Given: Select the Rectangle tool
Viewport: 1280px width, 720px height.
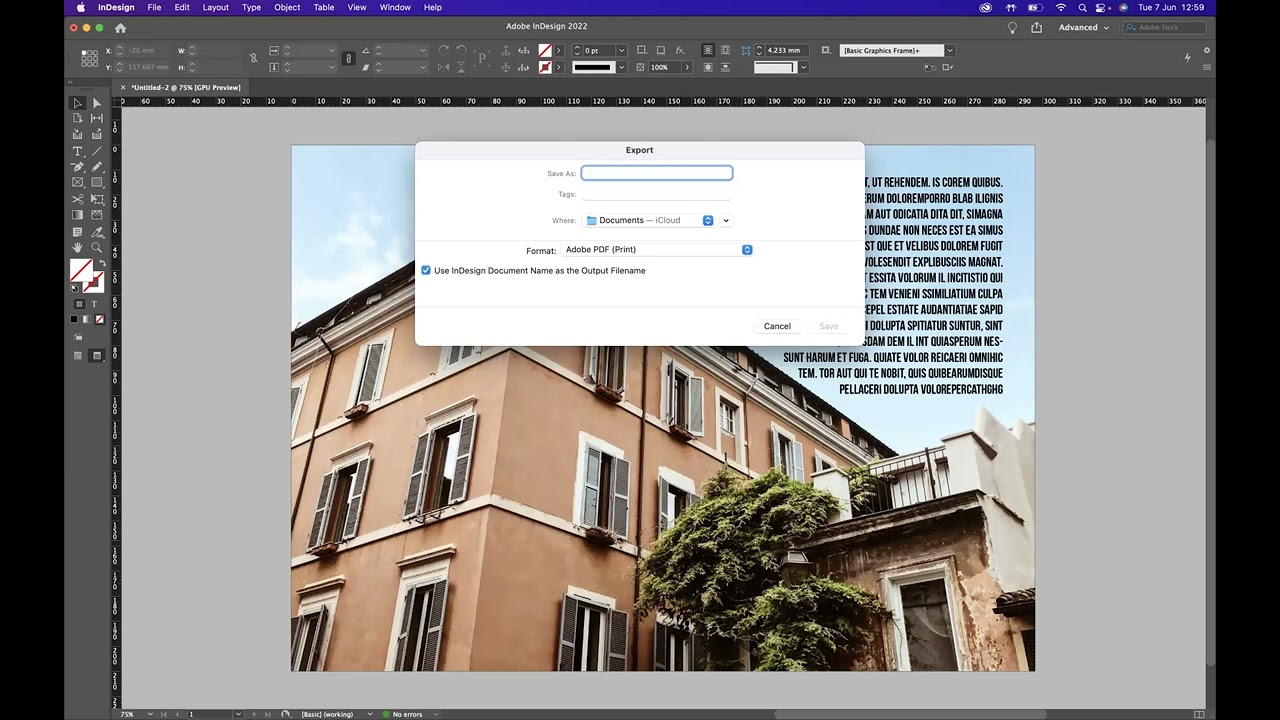Looking at the screenshot, I should (97, 183).
